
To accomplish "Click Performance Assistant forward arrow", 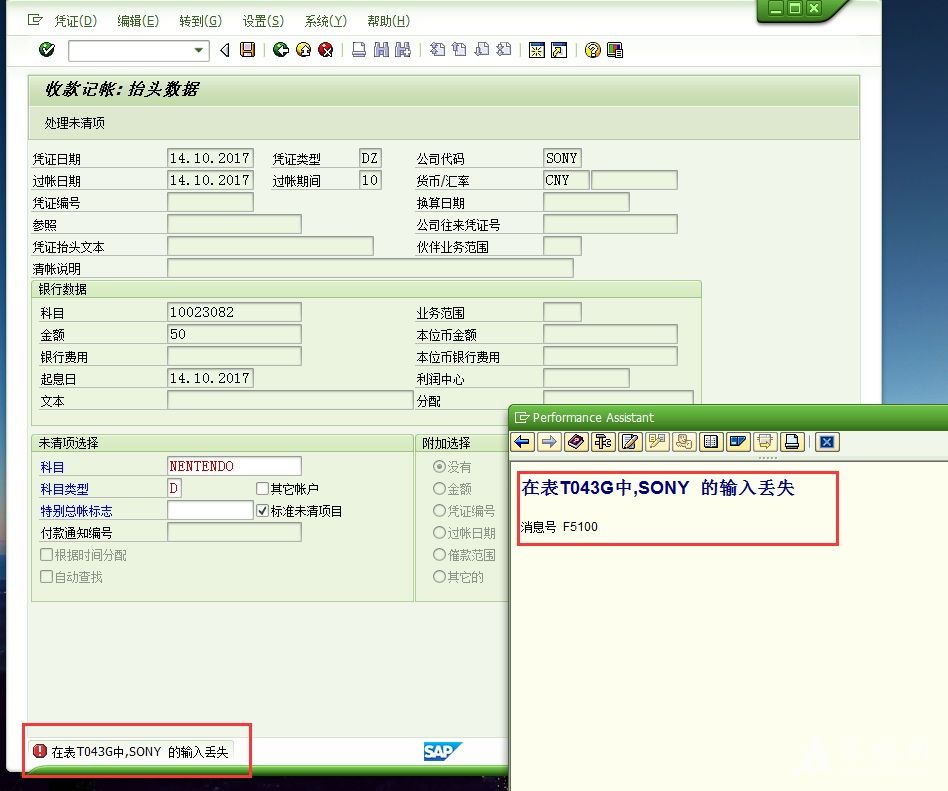I will point(549,442).
